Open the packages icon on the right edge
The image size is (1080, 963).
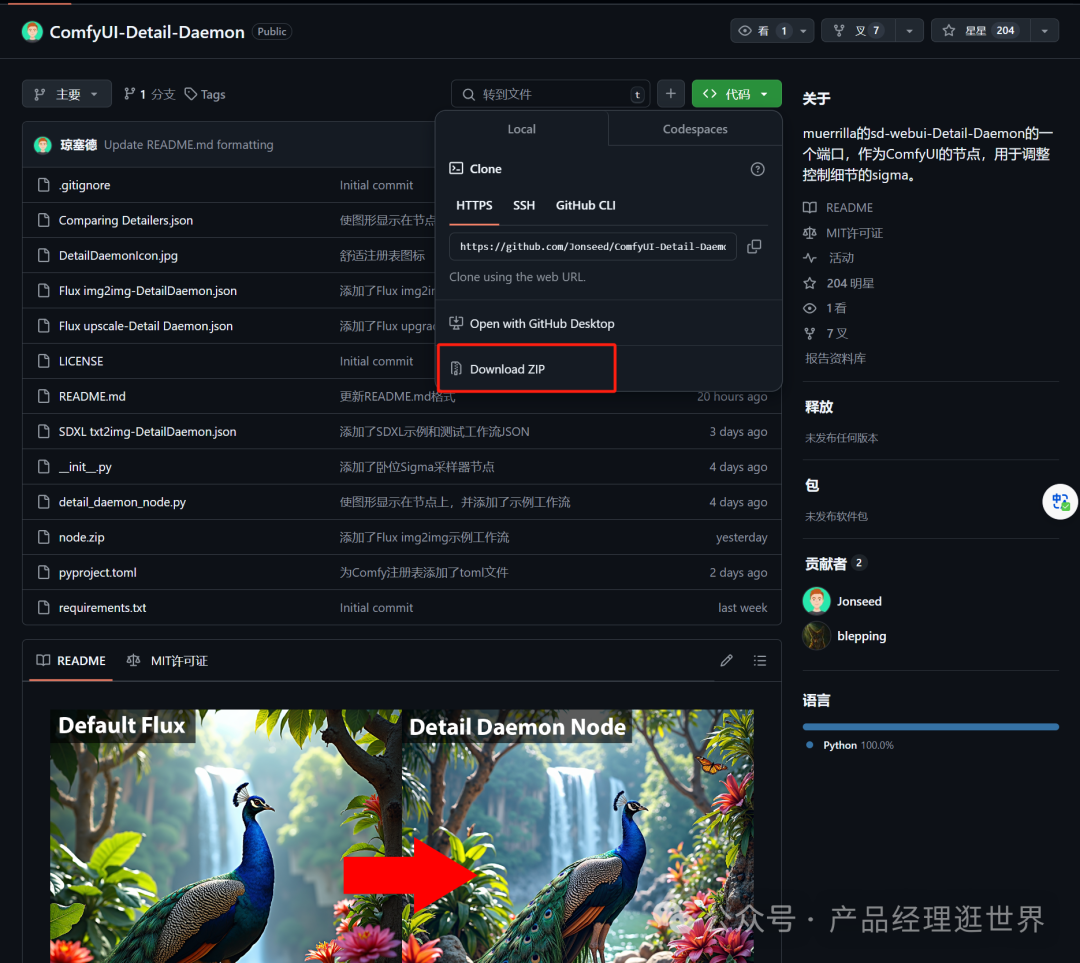(x=1060, y=501)
